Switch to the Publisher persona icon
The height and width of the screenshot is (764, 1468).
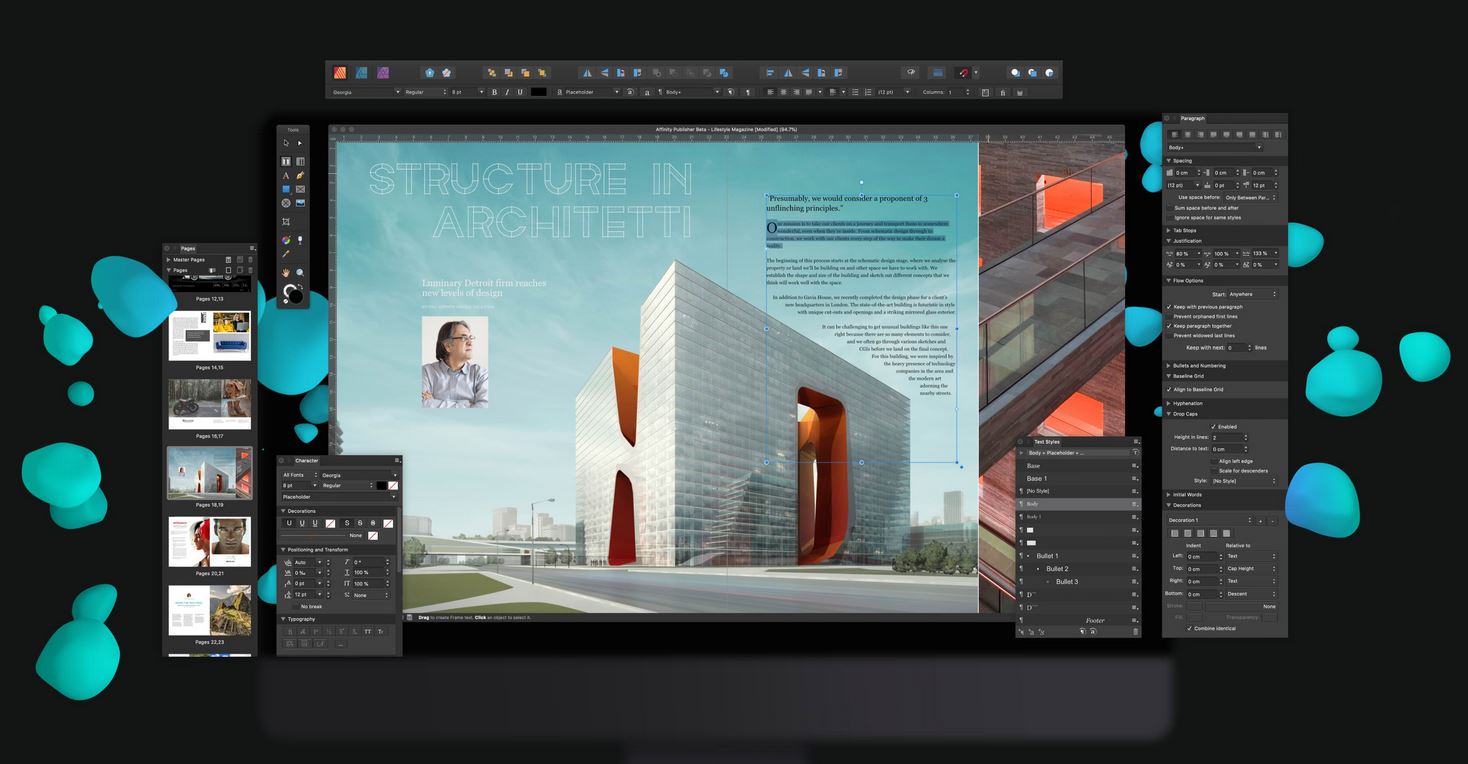(x=340, y=72)
